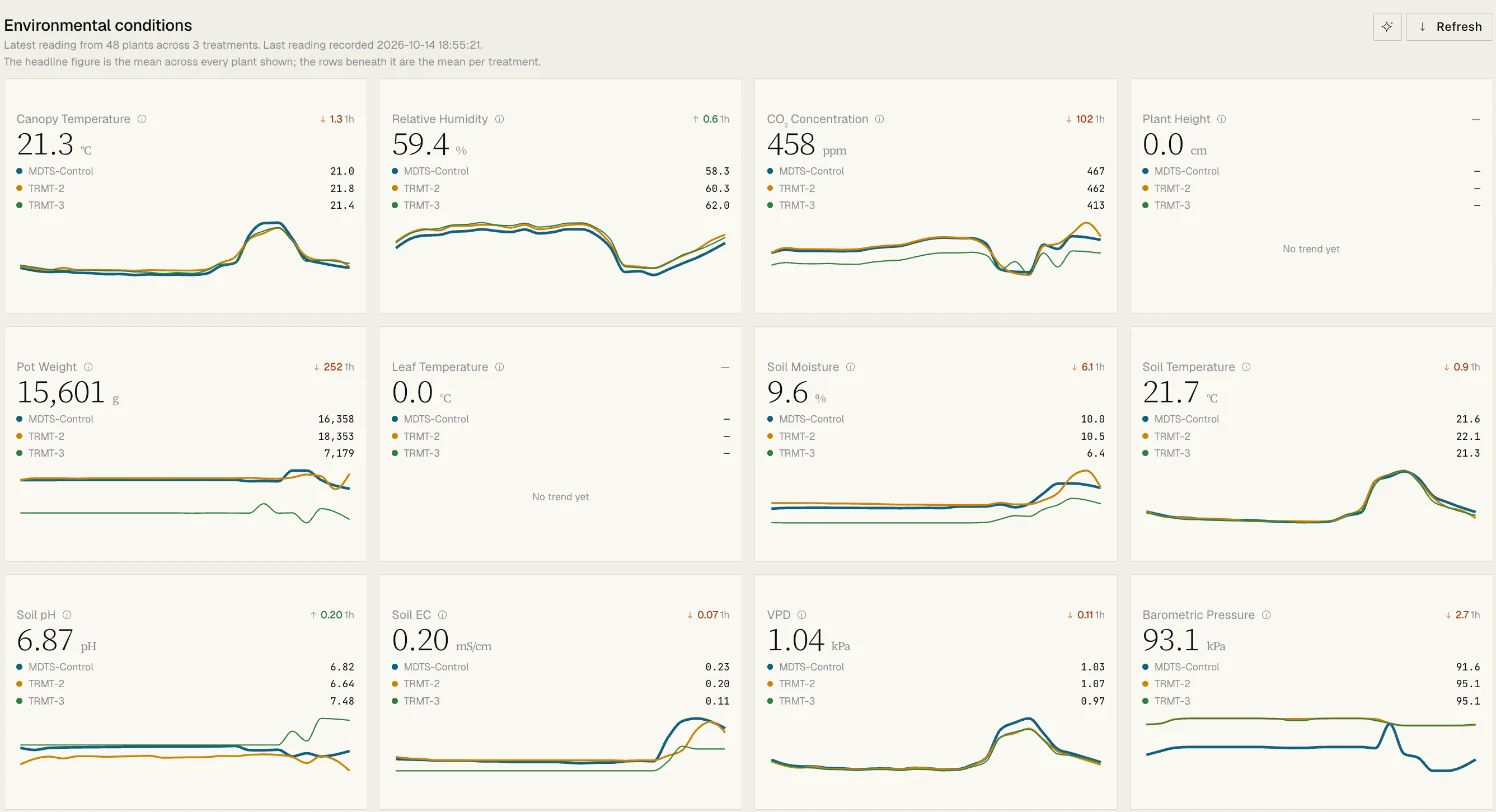Click the 1.04 VPD headline value
Image resolution: width=1496 pixels, height=812 pixels.
[796, 641]
